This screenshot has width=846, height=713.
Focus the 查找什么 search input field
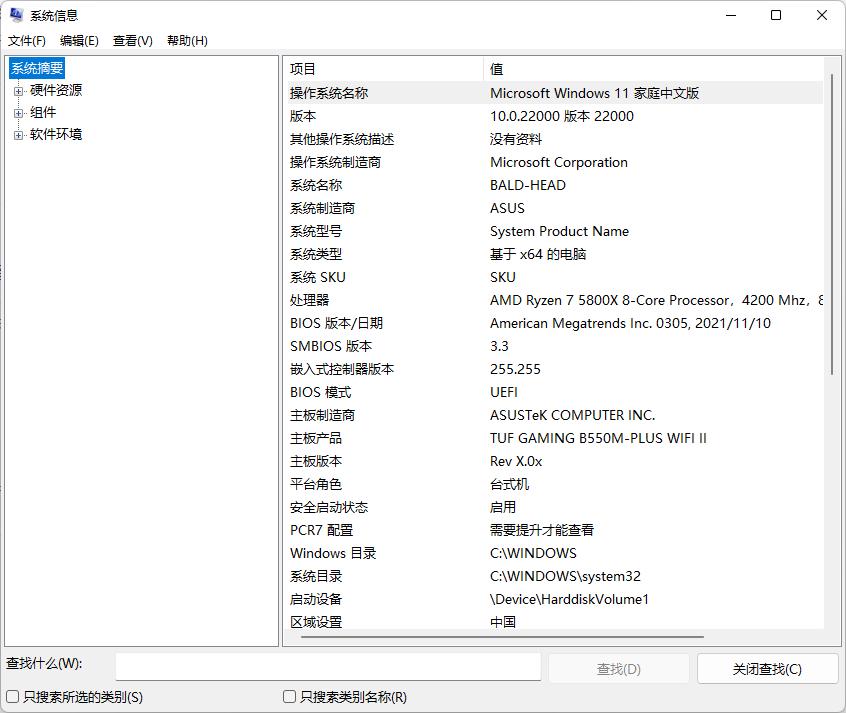pos(328,667)
